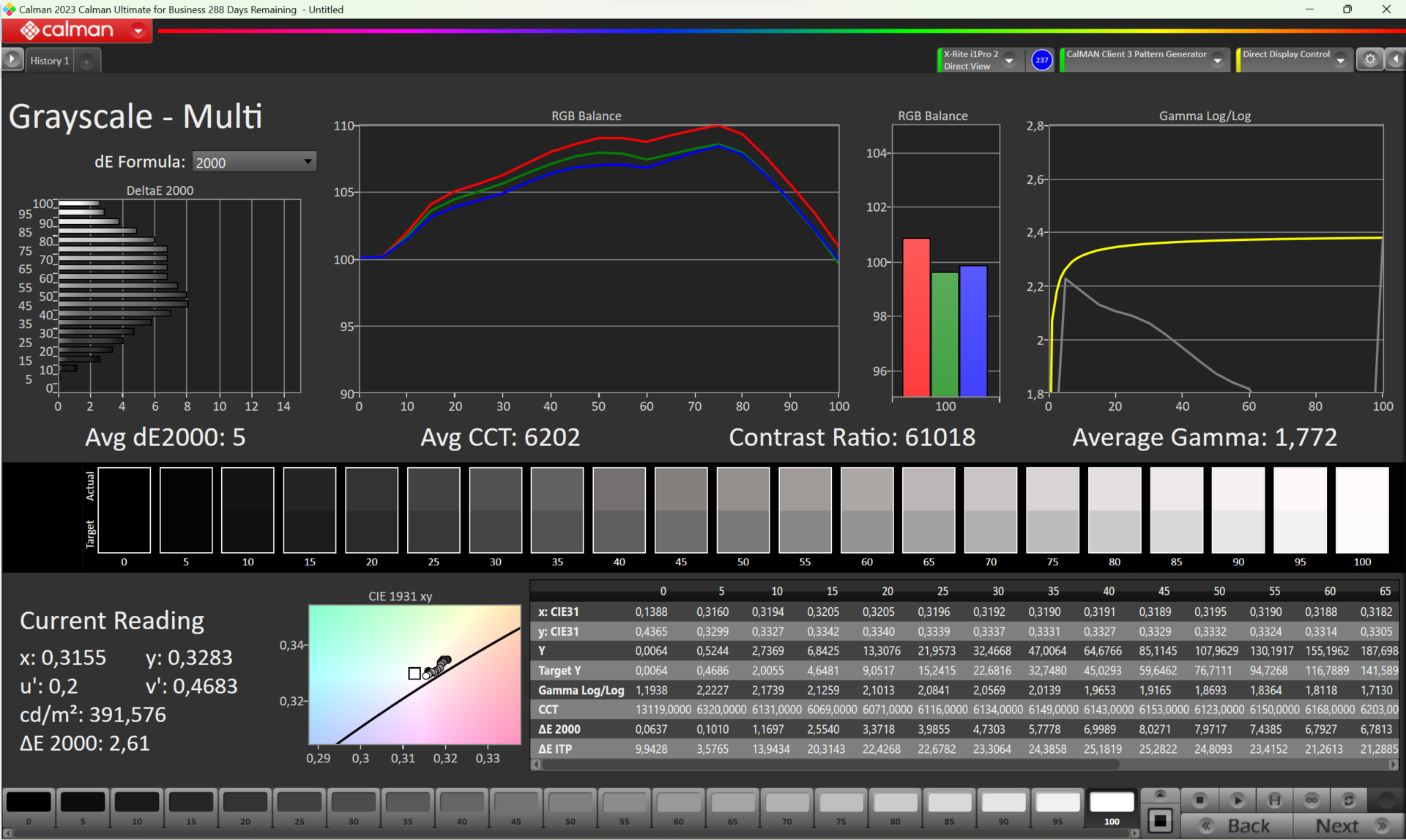Click the collapse side panel arrow icon
The height and width of the screenshot is (840, 1406).
(1396, 59)
